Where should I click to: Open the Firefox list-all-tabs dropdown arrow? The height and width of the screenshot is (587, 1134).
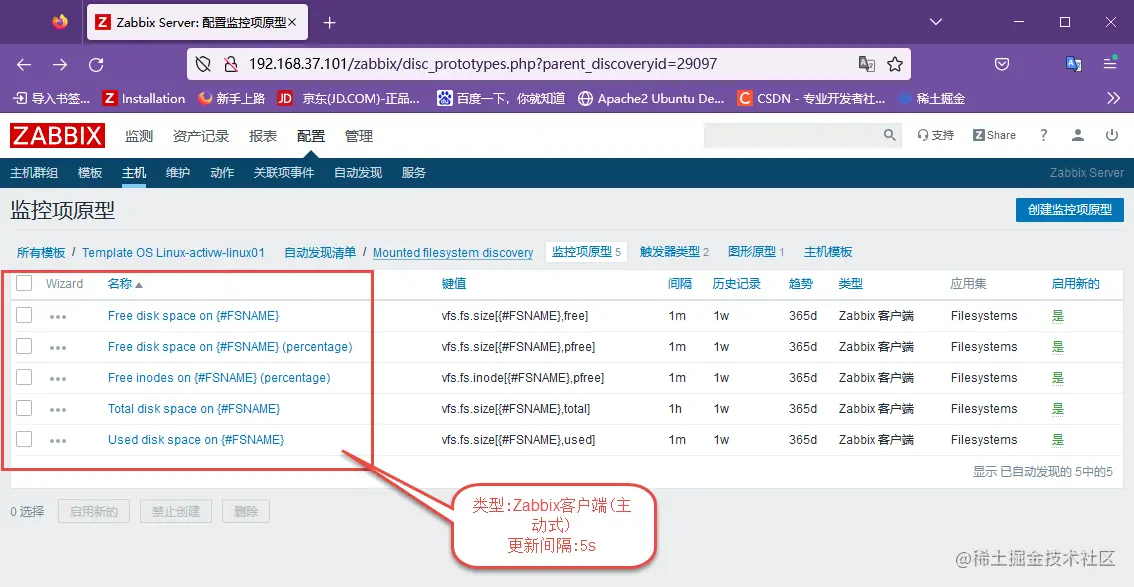[936, 21]
